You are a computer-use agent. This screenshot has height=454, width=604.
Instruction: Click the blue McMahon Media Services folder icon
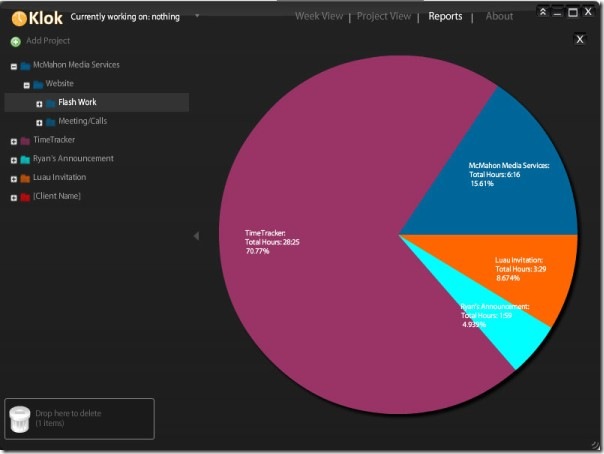[25, 66]
